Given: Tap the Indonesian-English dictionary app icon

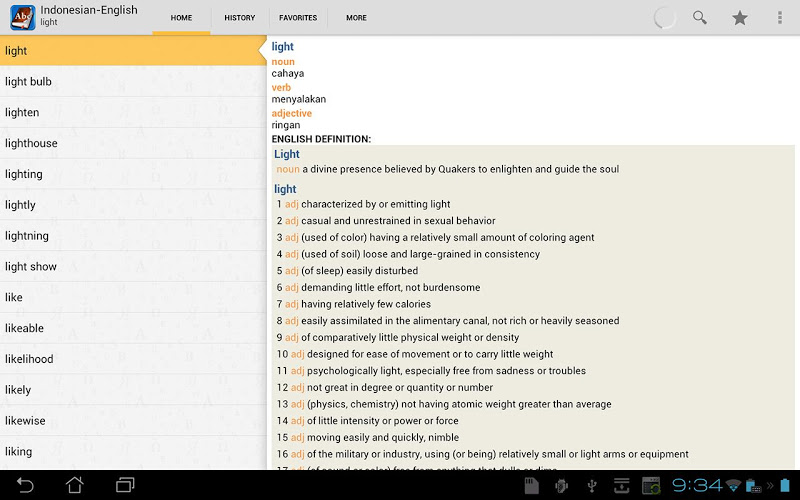Looking at the screenshot, I should coord(20,17).
